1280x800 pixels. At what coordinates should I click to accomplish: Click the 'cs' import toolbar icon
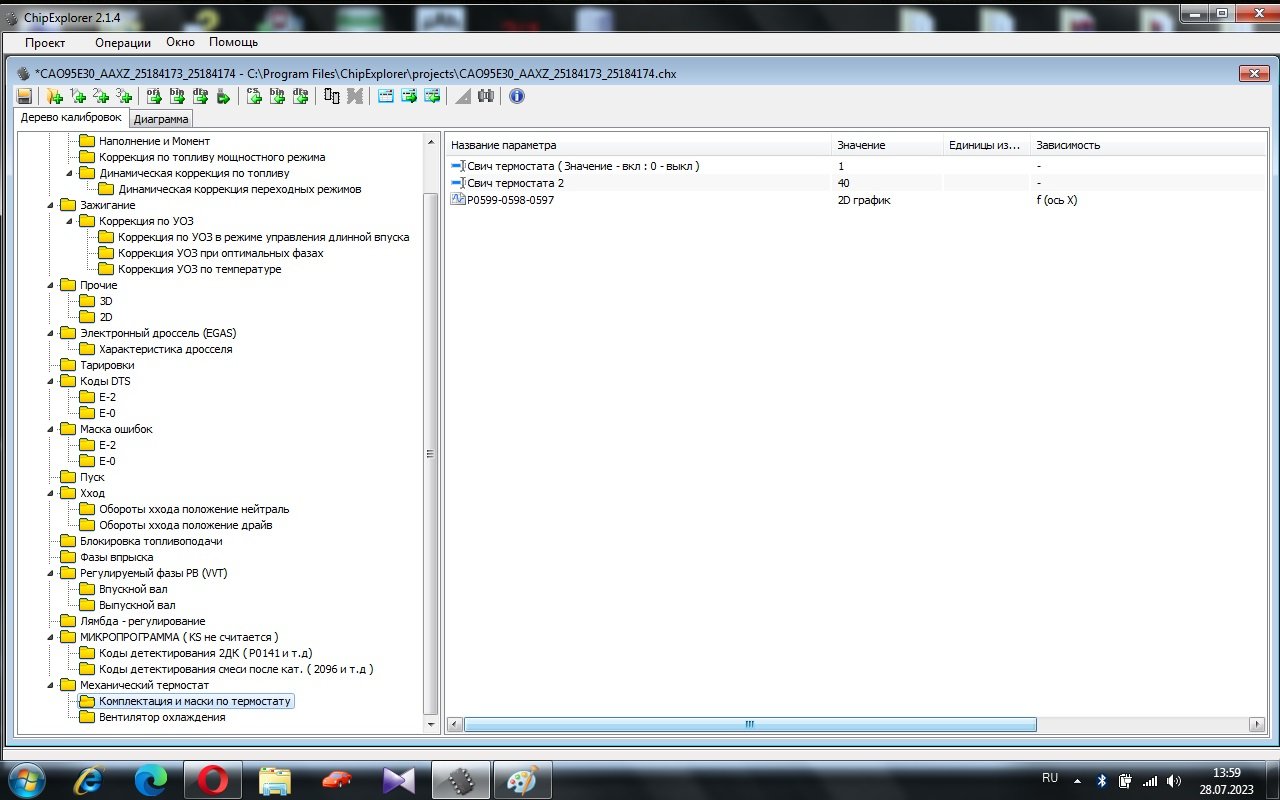pyautogui.click(x=254, y=96)
